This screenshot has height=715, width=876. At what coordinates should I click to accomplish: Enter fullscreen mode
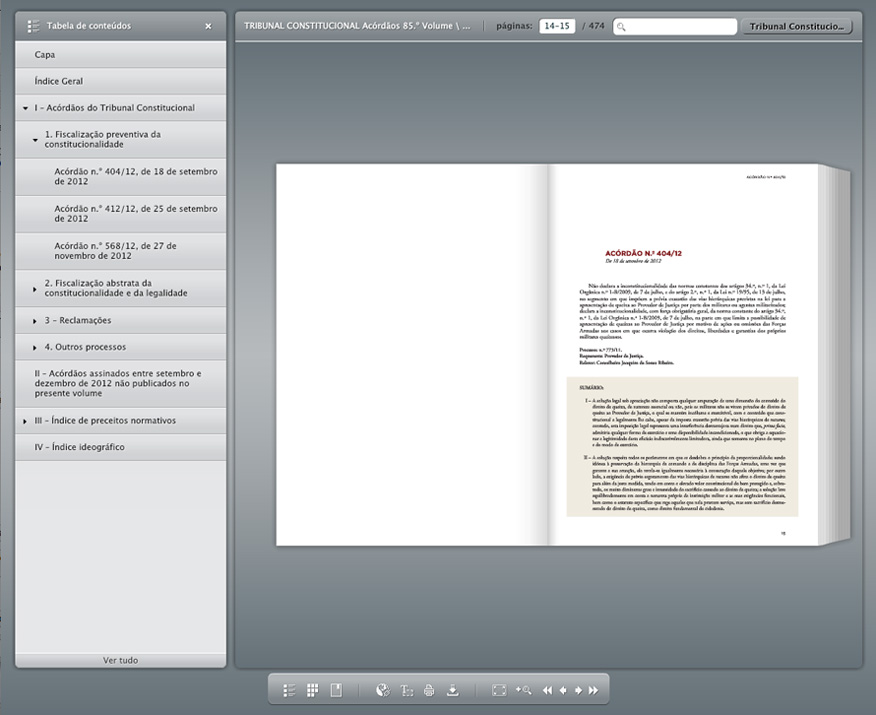tap(499, 690)
